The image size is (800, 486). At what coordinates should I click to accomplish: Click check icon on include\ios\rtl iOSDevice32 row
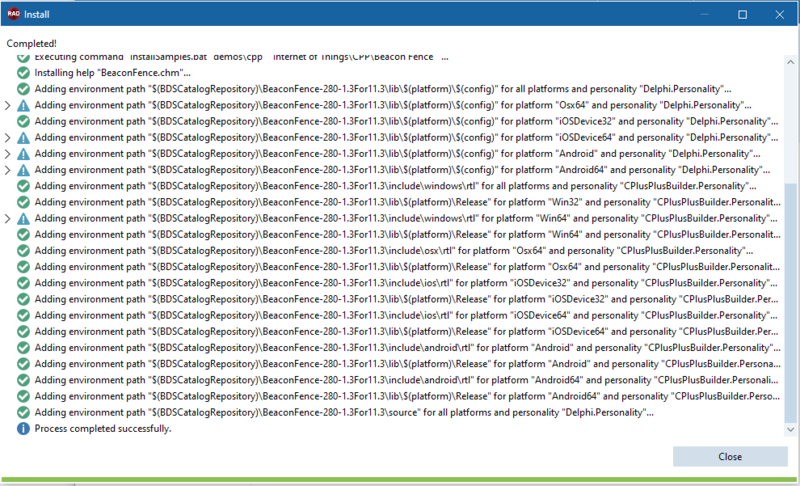tap(23, 283)
